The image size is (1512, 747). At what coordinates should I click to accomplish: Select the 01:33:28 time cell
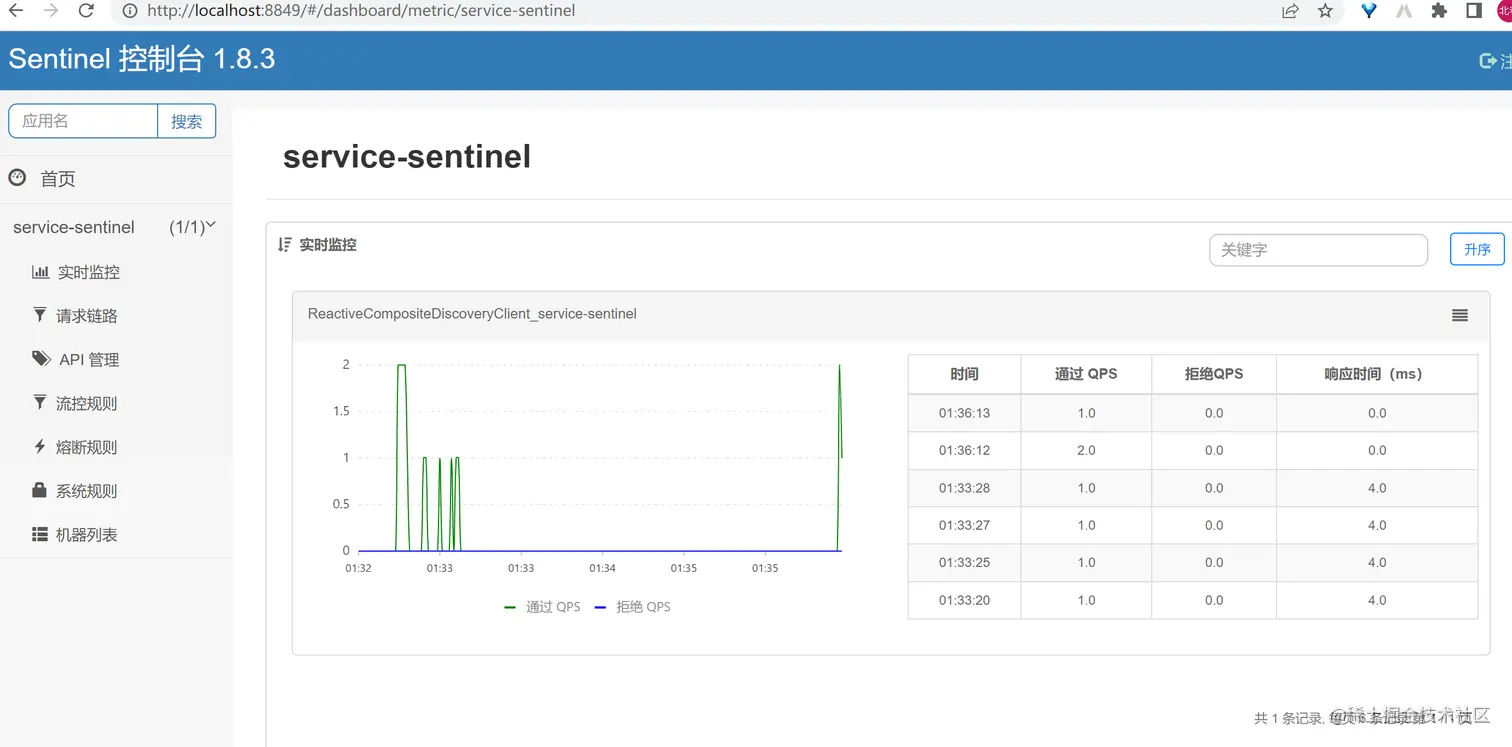(x=965, y=488)
